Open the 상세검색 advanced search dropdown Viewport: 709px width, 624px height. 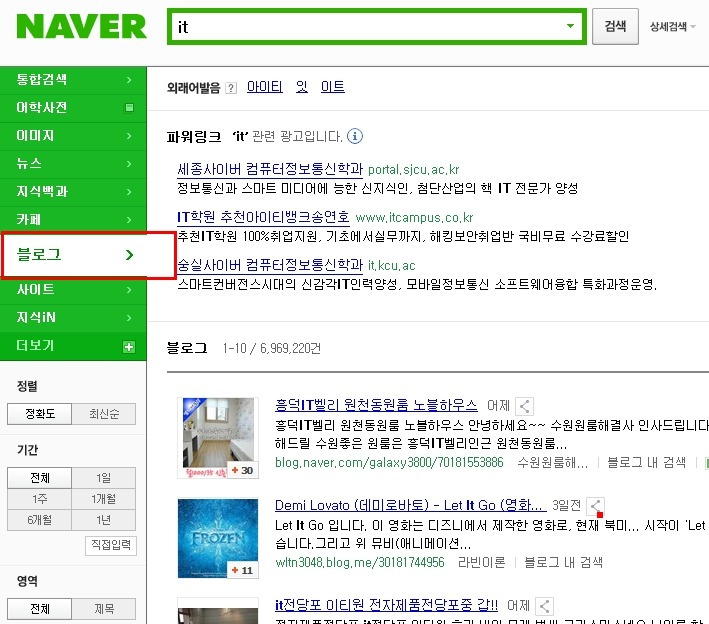click(x=672, y=27)
